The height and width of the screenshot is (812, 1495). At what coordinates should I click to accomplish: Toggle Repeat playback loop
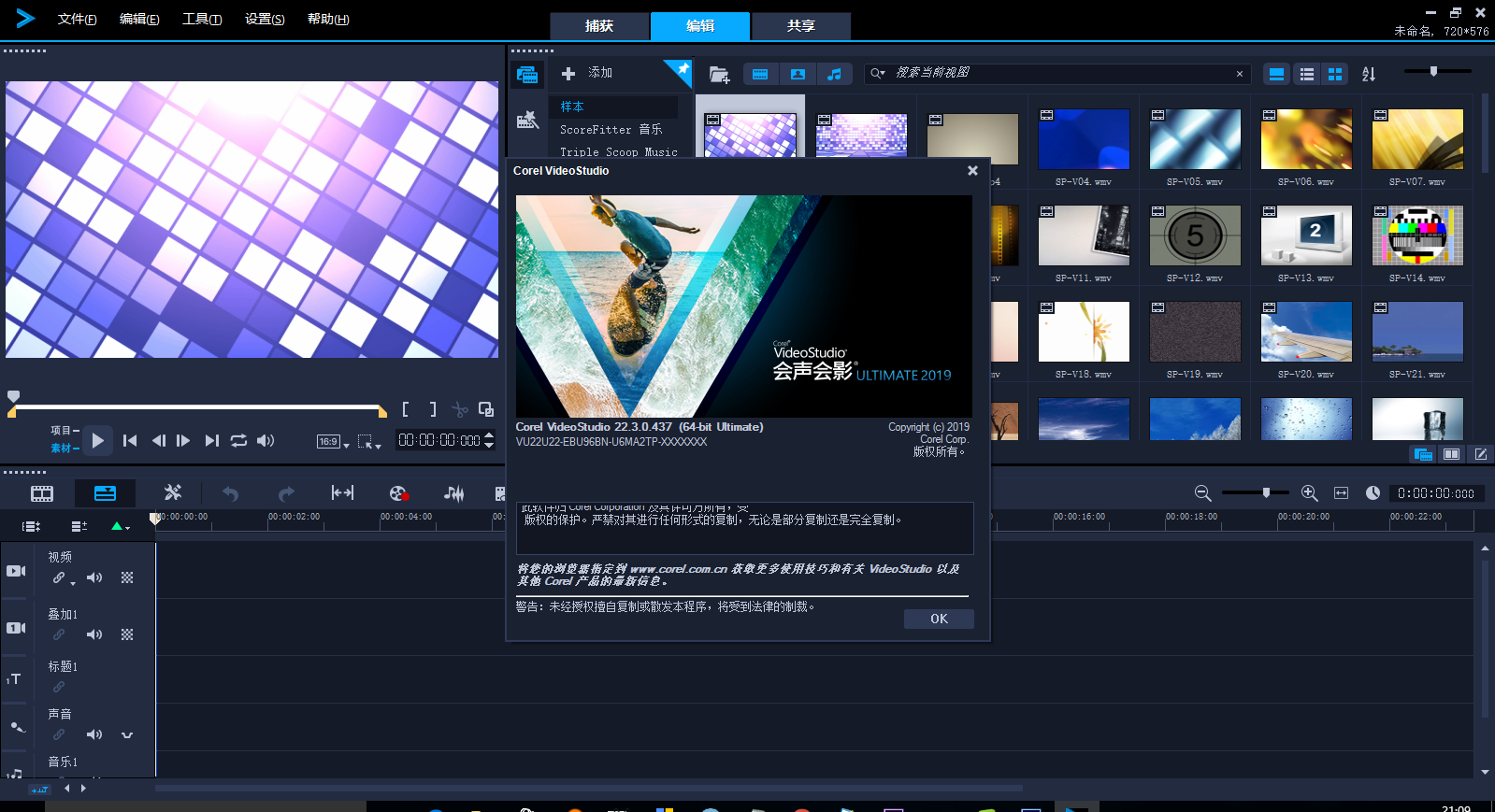[x=238, y=440]
